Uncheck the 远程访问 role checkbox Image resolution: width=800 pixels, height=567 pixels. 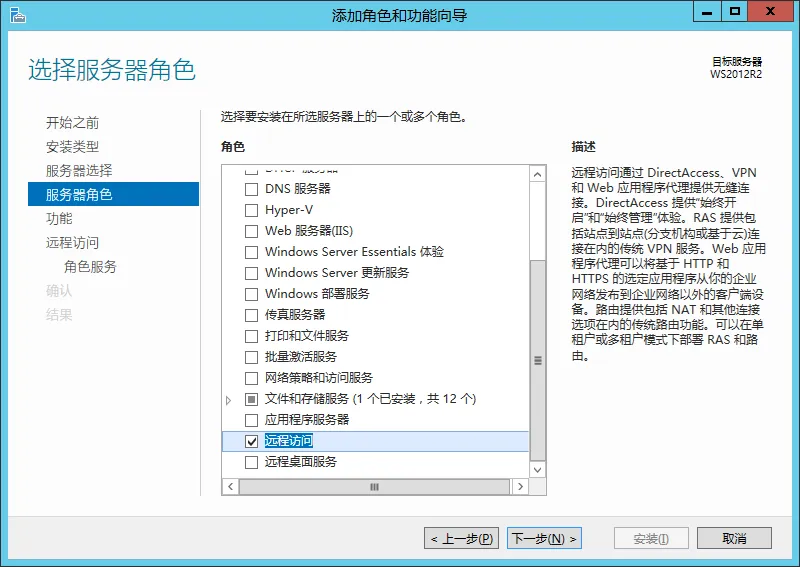point(252,441)
